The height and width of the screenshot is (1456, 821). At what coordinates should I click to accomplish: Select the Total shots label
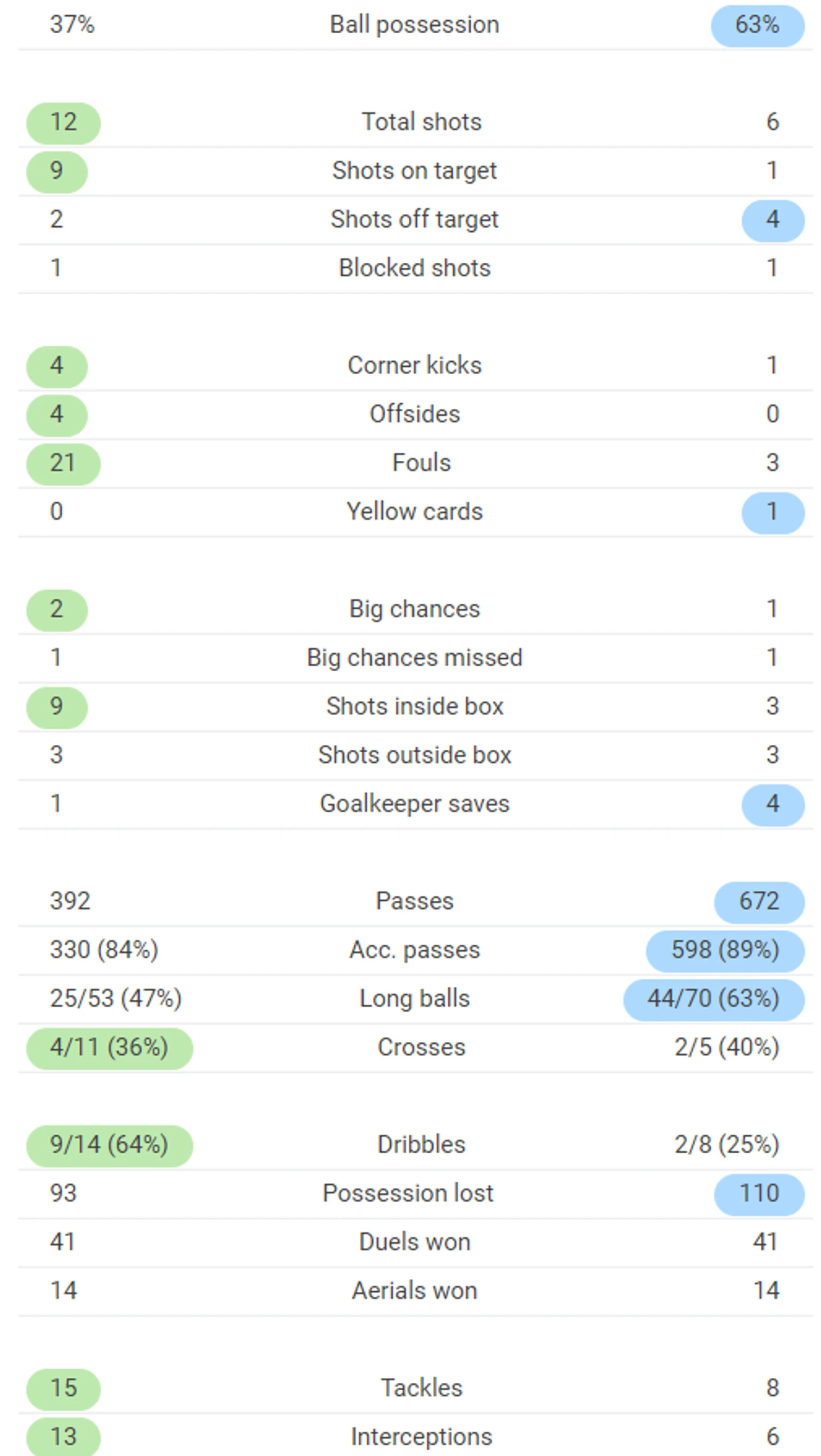(x=421, y=122)
